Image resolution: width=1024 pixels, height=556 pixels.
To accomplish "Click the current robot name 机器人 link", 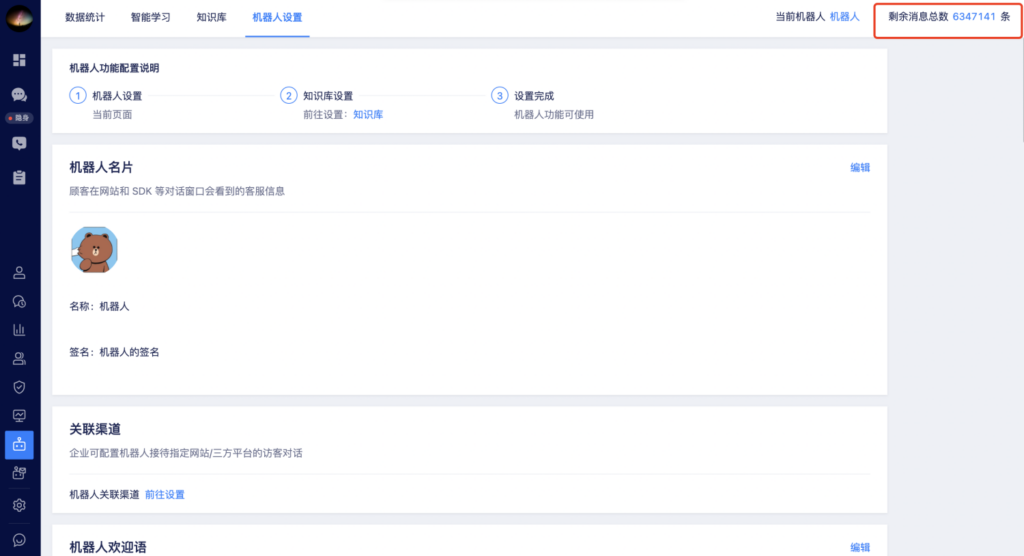I will pyautogui.click(x=844, y=17).
